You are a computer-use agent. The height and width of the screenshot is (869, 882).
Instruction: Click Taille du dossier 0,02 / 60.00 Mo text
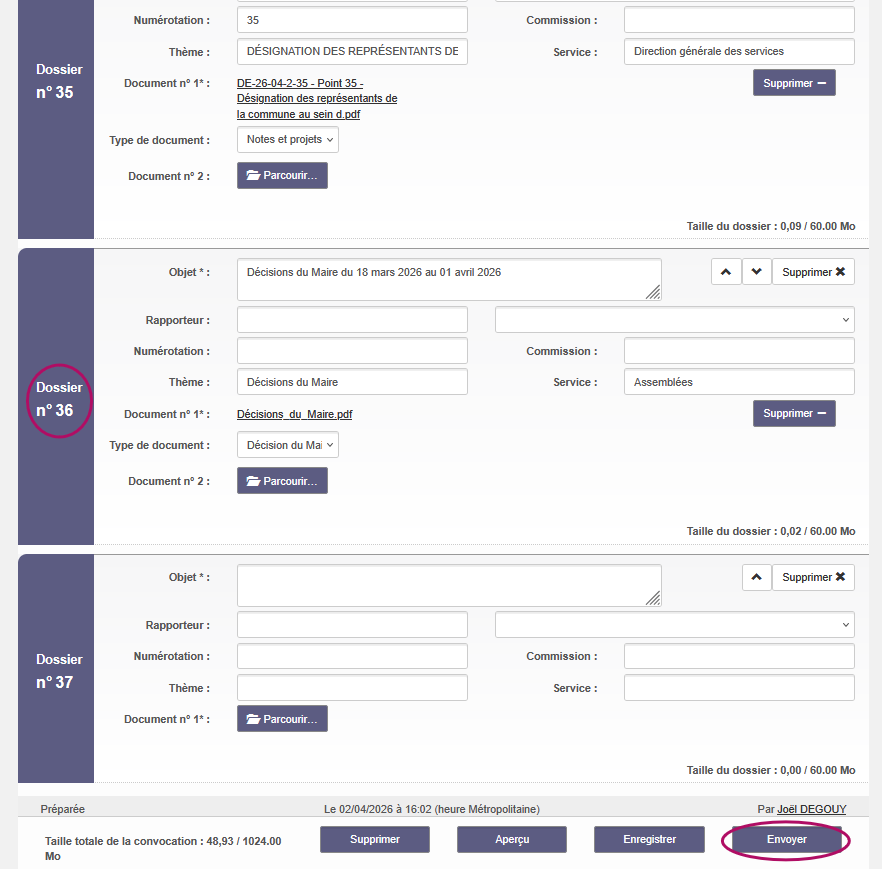(x=771, y=531)
